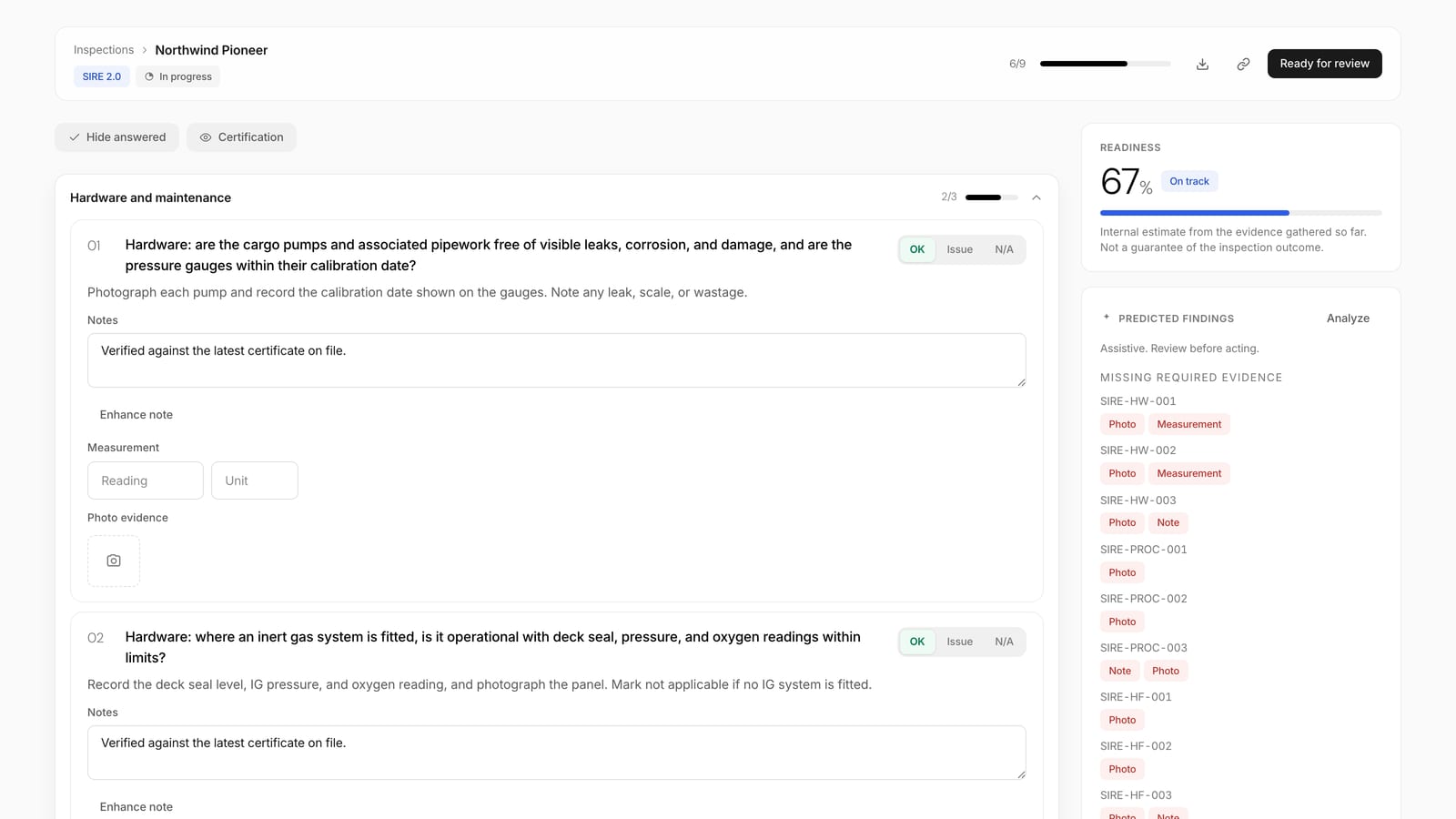This screenshot has height=819, width=1456.
Task: Click the SIRE-HF-002 finding label
Action: (1136, 746)
